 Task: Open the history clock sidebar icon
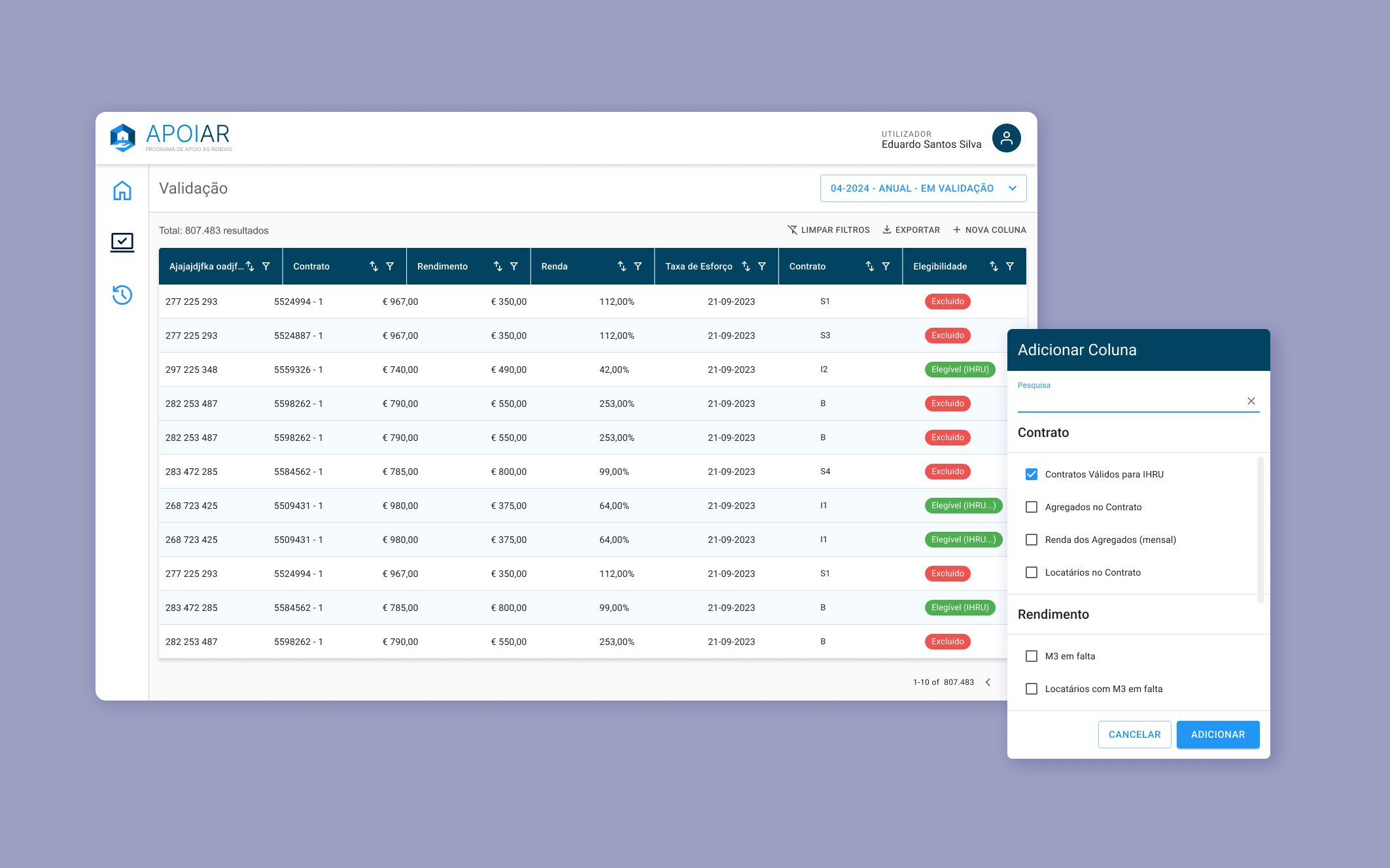122,295
